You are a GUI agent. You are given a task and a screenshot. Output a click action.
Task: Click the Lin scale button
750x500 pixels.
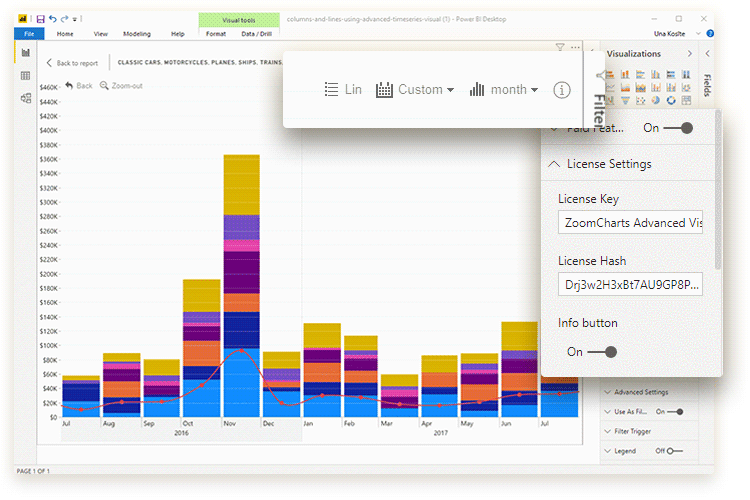343,90
